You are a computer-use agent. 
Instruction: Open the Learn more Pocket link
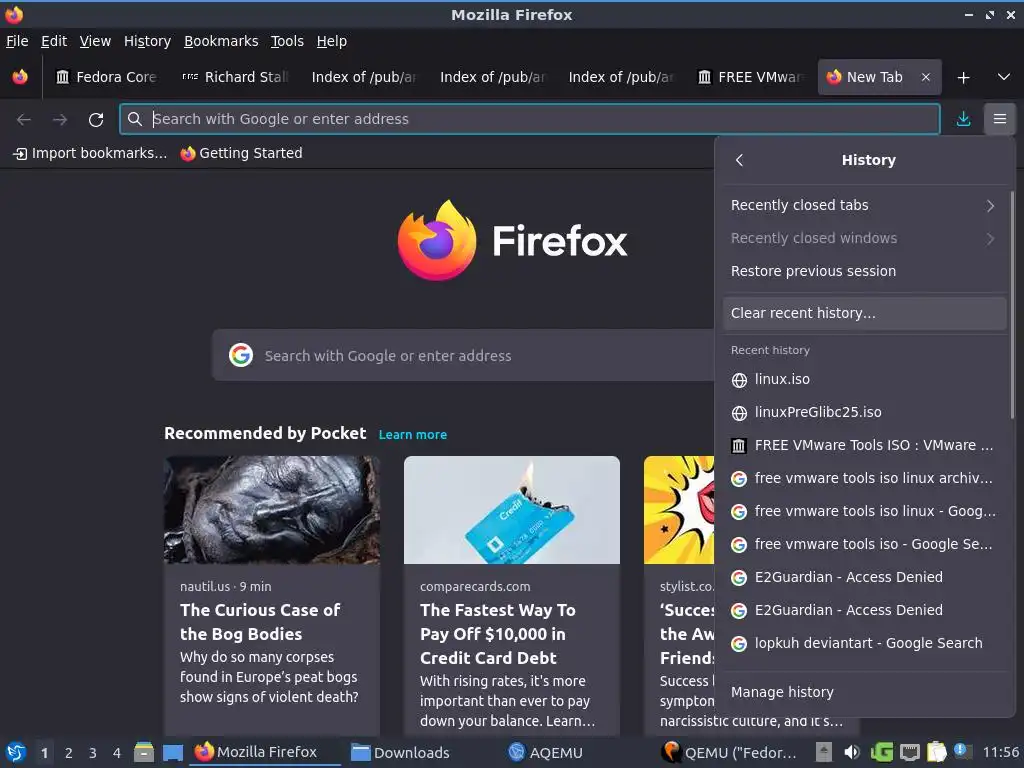click(413, 434)
